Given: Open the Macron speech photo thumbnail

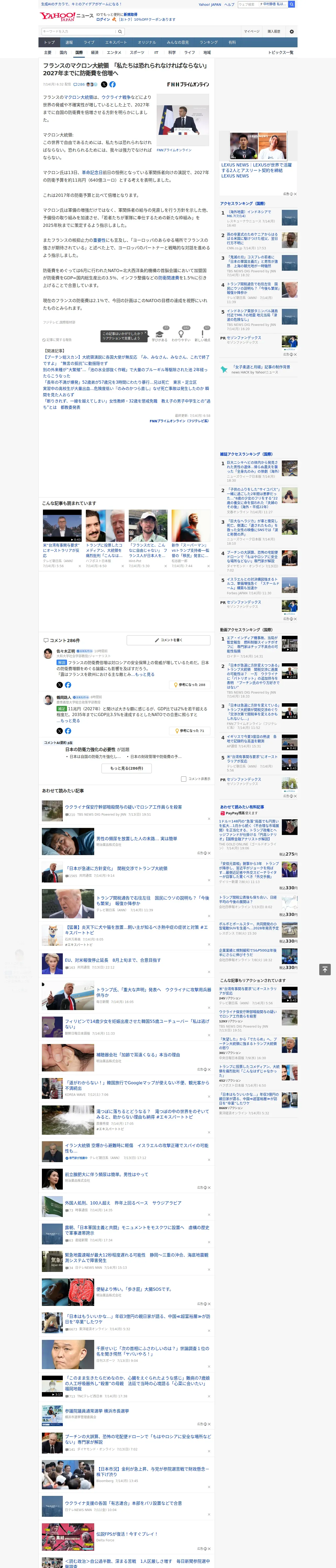Looking at the screenshot, I should [x=182, y=120].
